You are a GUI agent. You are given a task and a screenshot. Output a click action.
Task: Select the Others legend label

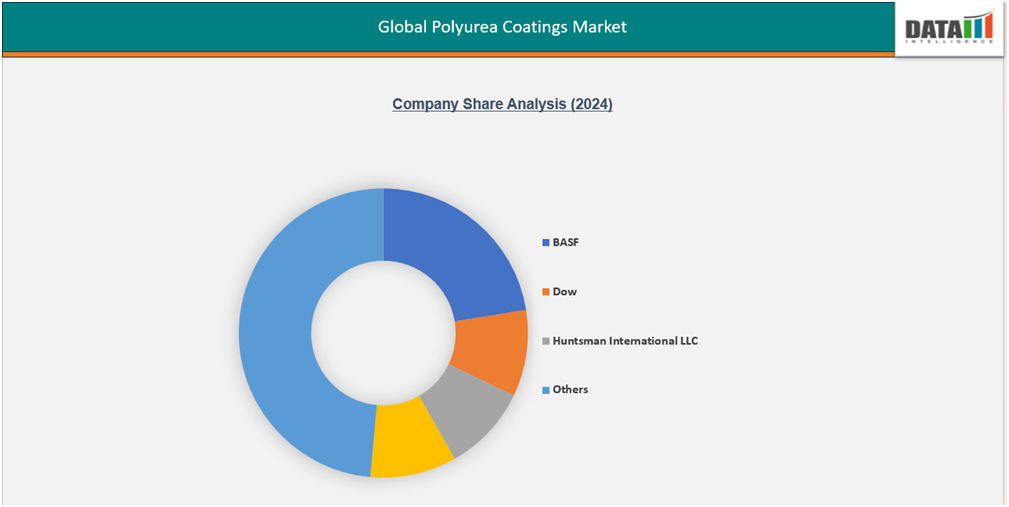(570, 389)
